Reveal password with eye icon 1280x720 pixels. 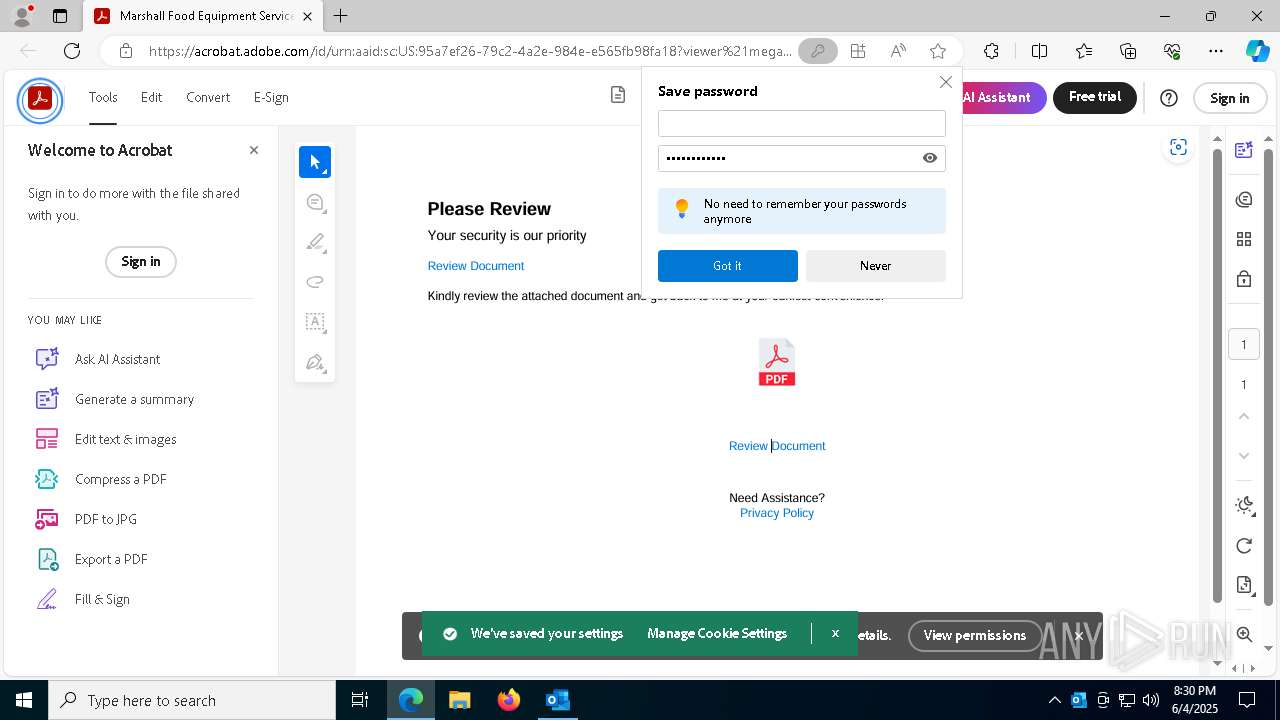click(930, 158)
